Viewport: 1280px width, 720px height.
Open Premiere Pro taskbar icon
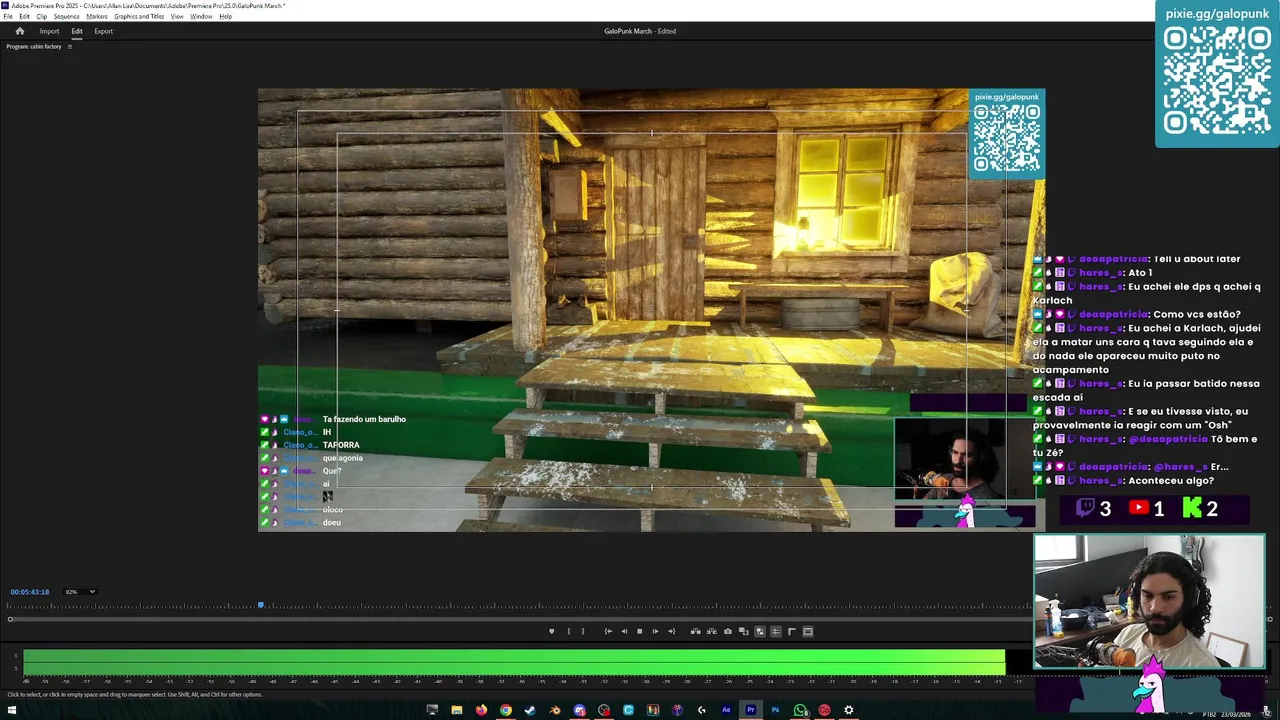tap(751, 710)
